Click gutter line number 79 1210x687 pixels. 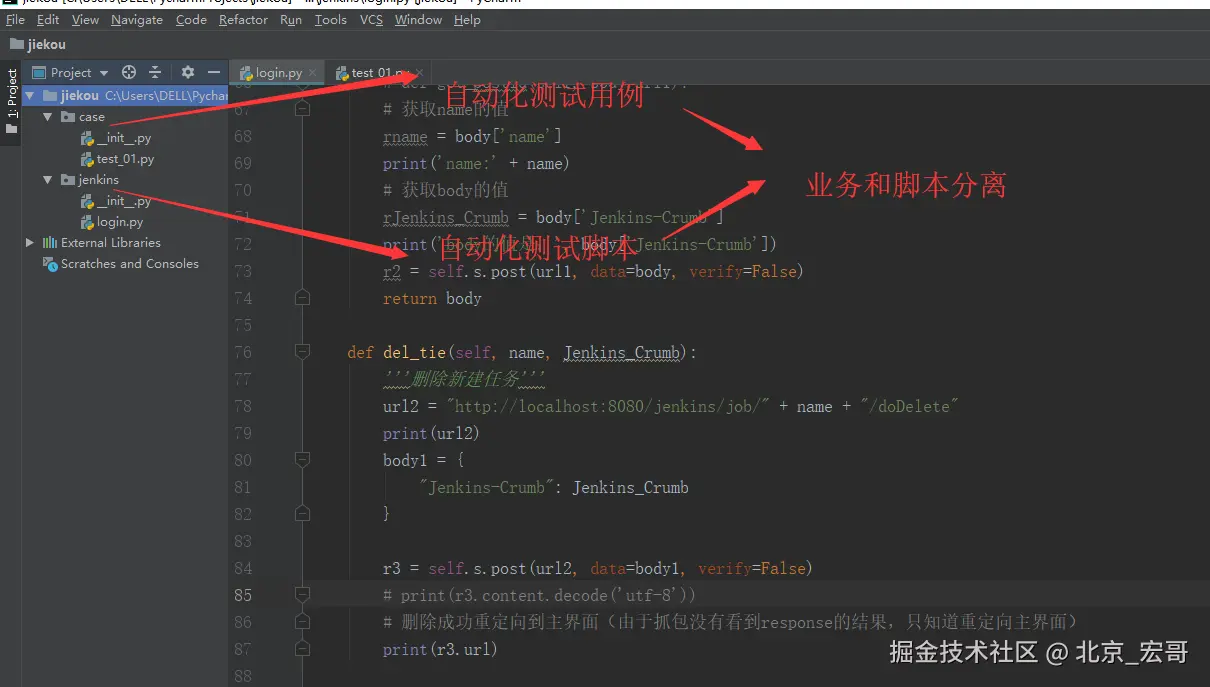pos(243,433)
